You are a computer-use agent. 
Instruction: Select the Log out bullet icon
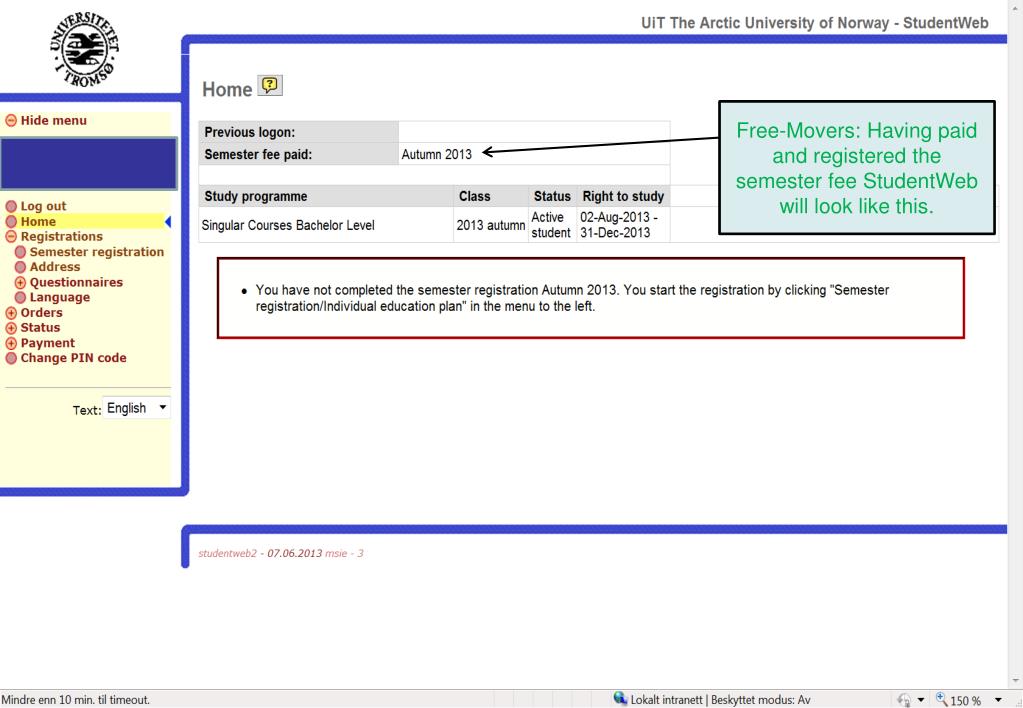pyautogui.click(x=10, y=205)
